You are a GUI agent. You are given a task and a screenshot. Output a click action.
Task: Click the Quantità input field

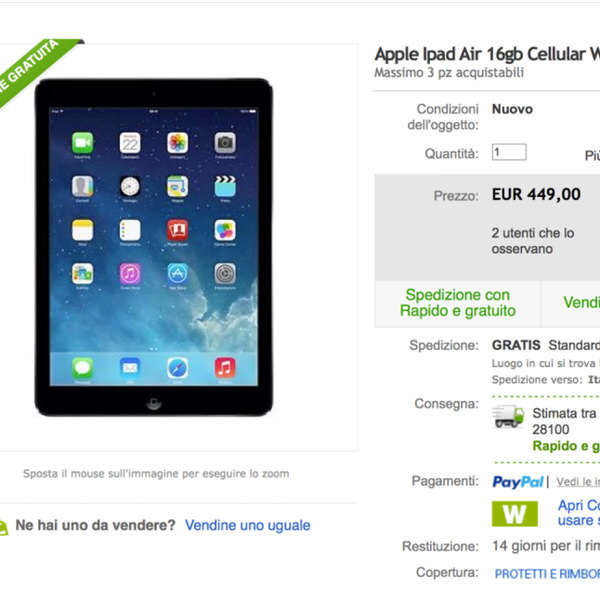point(509,152)
